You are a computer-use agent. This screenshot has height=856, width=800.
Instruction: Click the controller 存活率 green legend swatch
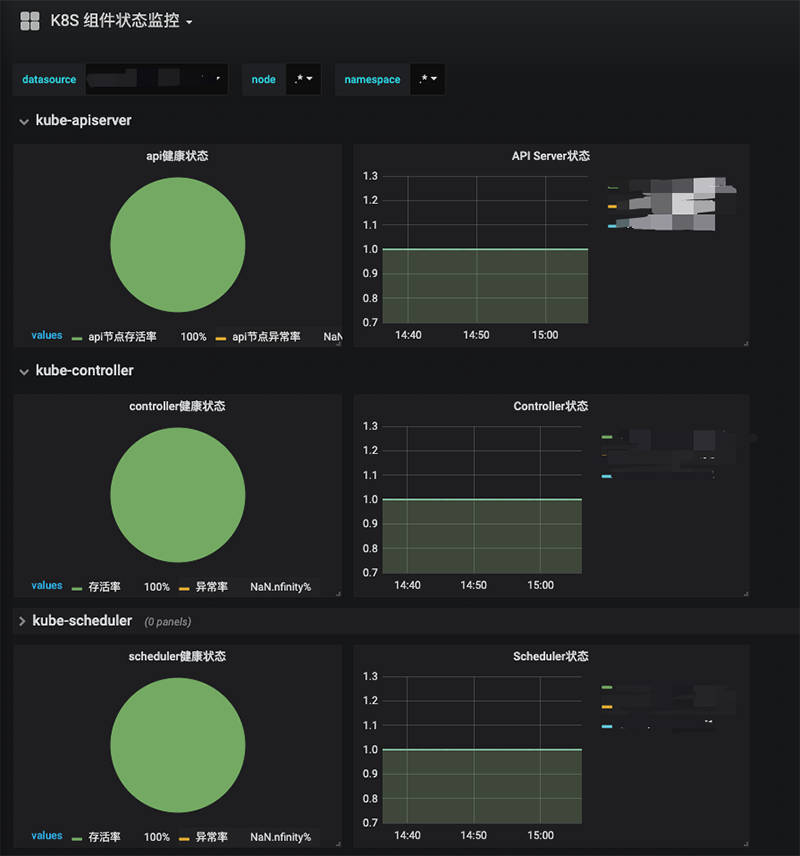[x=77, y=588]
